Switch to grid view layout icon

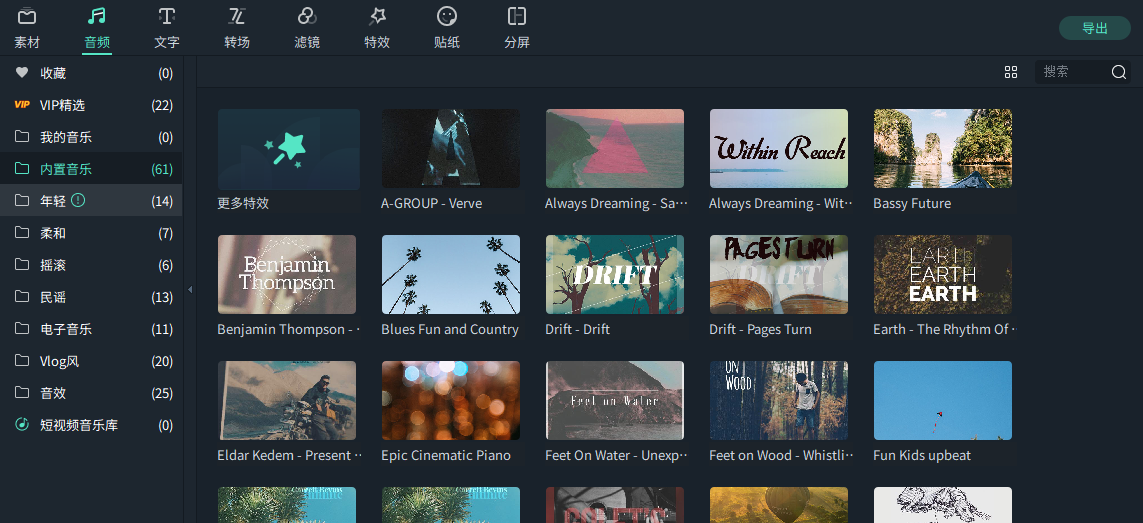[1011, 72]
